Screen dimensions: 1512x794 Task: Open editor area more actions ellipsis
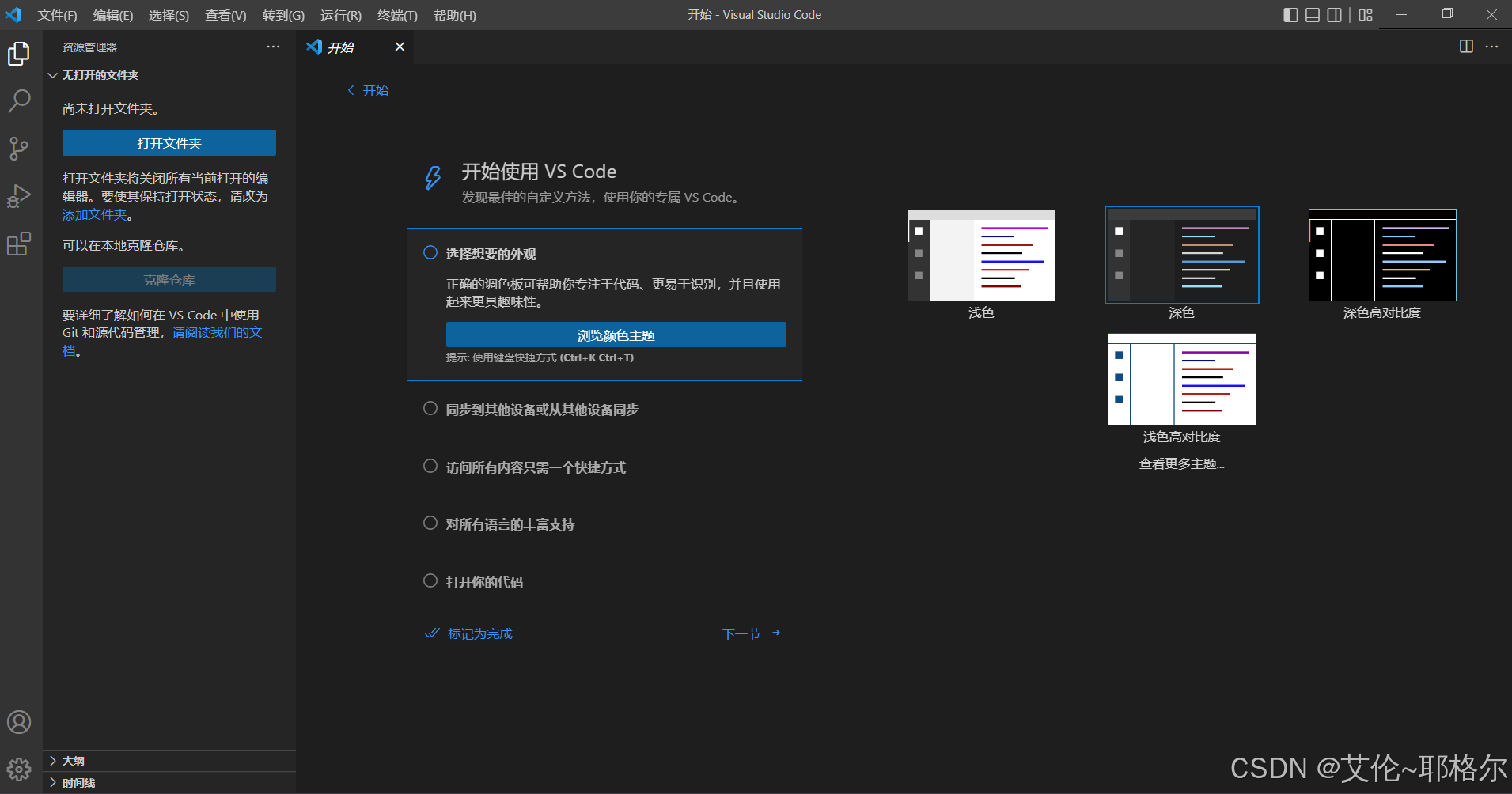(1491, 47)
